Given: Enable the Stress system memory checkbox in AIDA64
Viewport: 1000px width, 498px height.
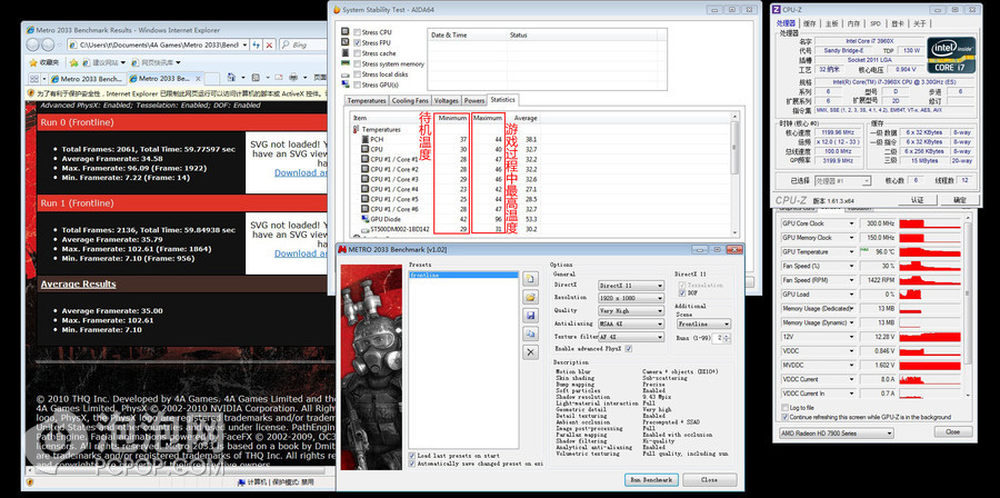Looking at the screenshot, I should [x=357, y=64].
